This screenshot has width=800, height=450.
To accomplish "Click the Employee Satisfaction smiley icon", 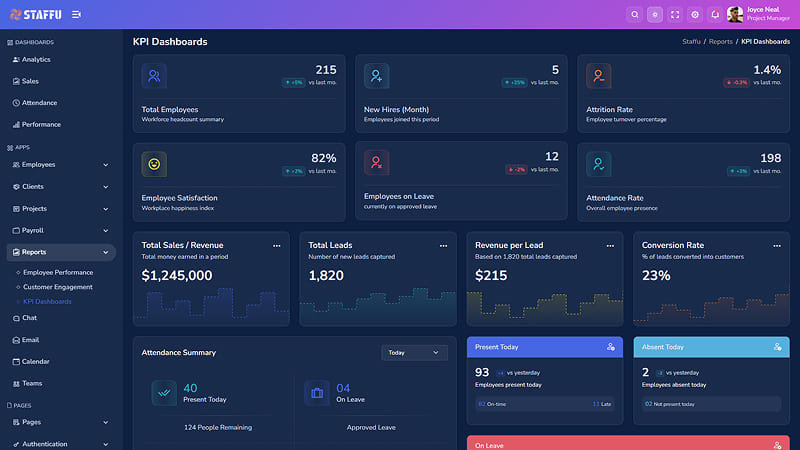I will tap(154, 164).
